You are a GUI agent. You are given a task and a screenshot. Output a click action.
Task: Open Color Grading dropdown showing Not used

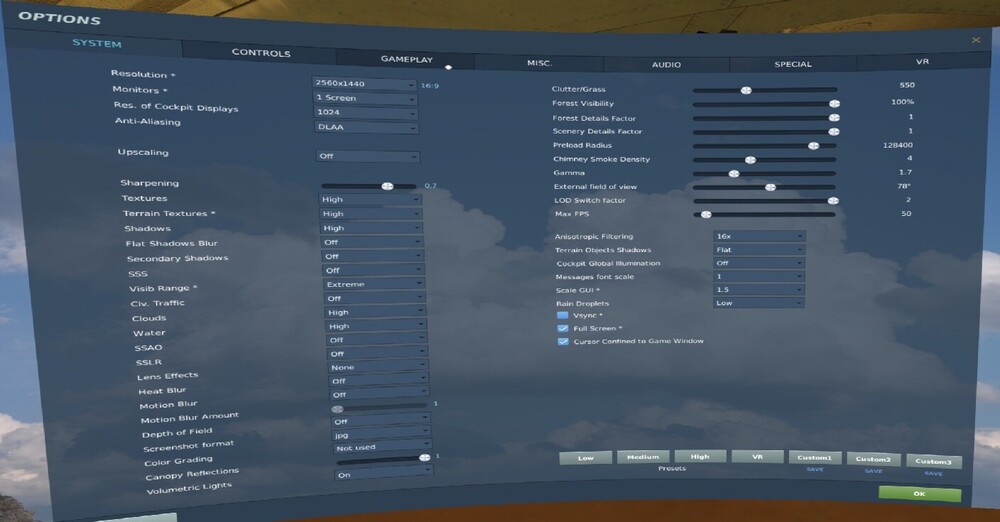383,447
